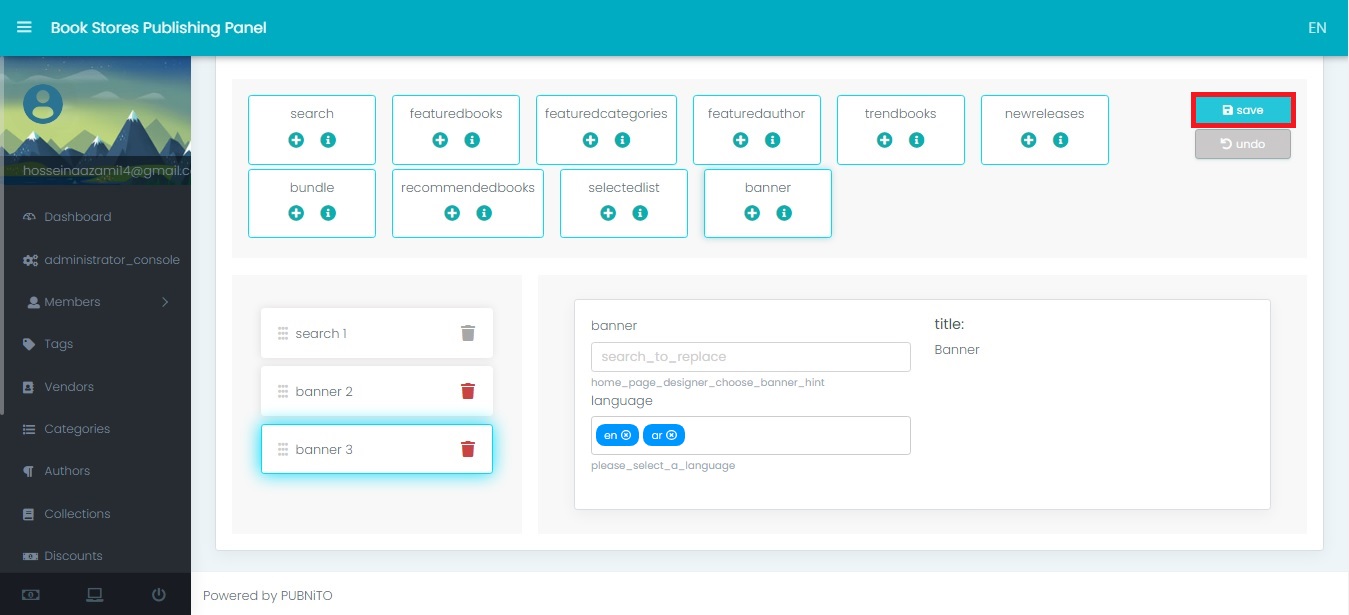
Task: Click the plus icon under featuredbooks
Action: [x=440, y=140]
